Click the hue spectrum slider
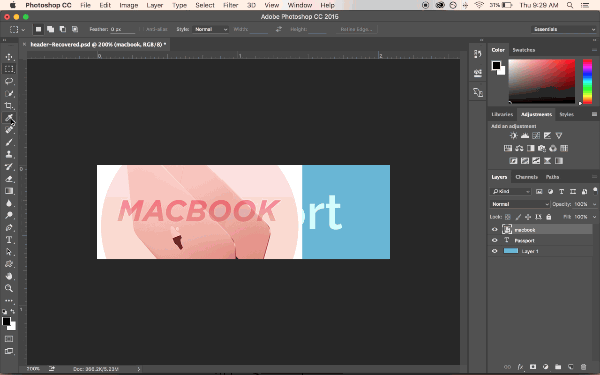 tap(587, 81)
